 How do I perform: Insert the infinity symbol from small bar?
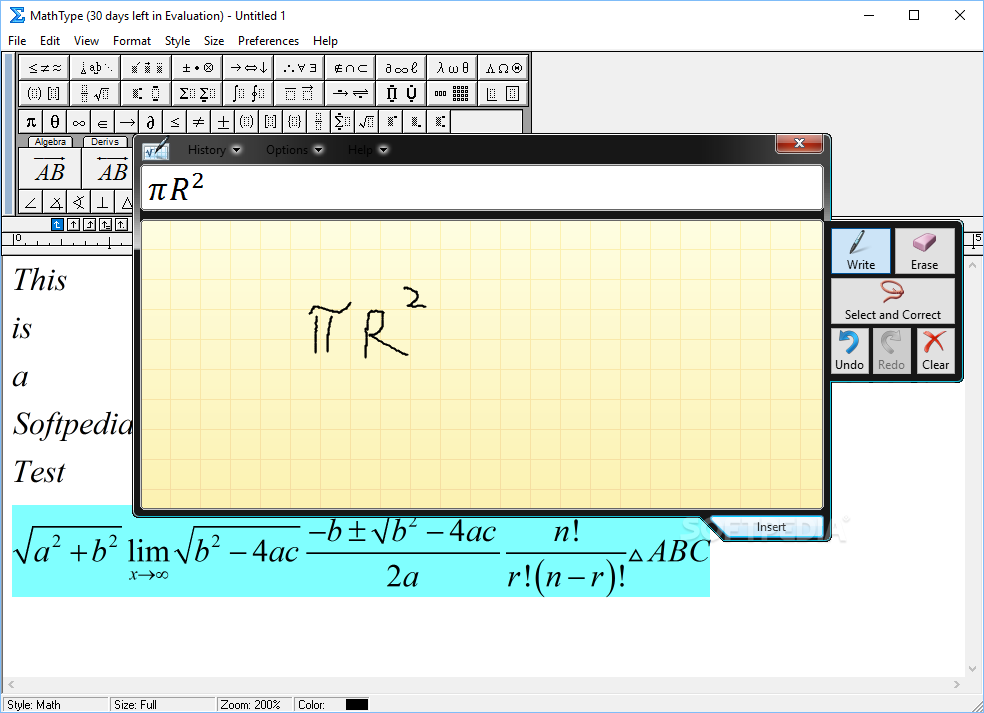tap(78, 122)
